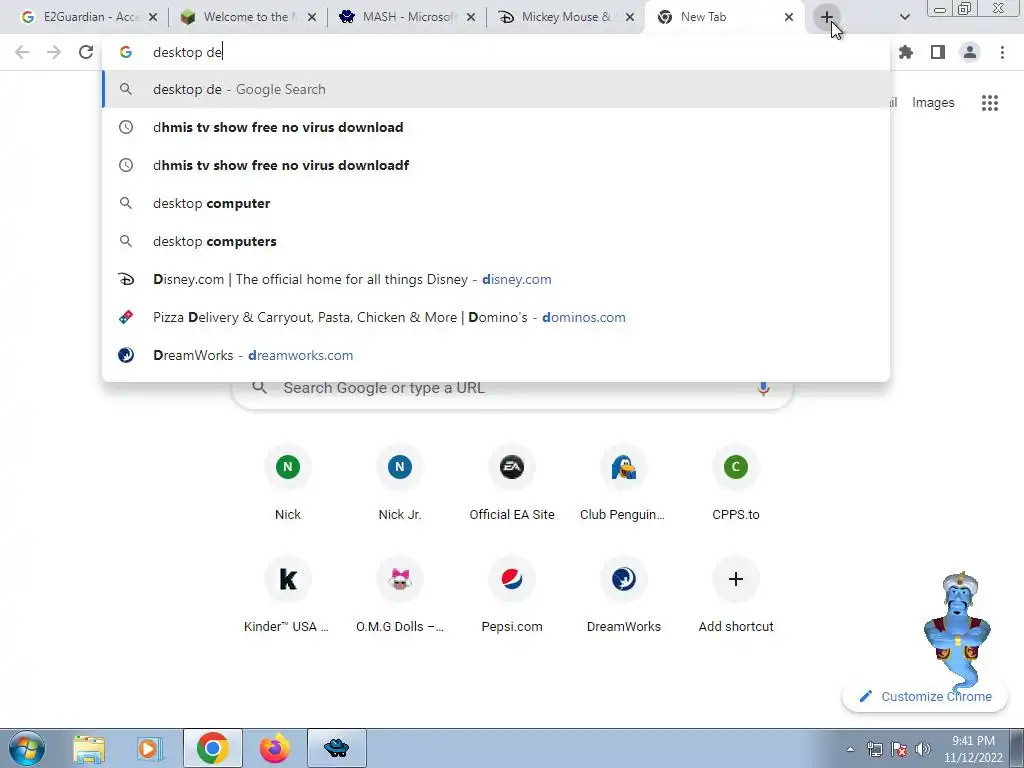Toggle the side panel icon
The image size is (1024, 768).
pyautogui.click(x=938, y=52)
